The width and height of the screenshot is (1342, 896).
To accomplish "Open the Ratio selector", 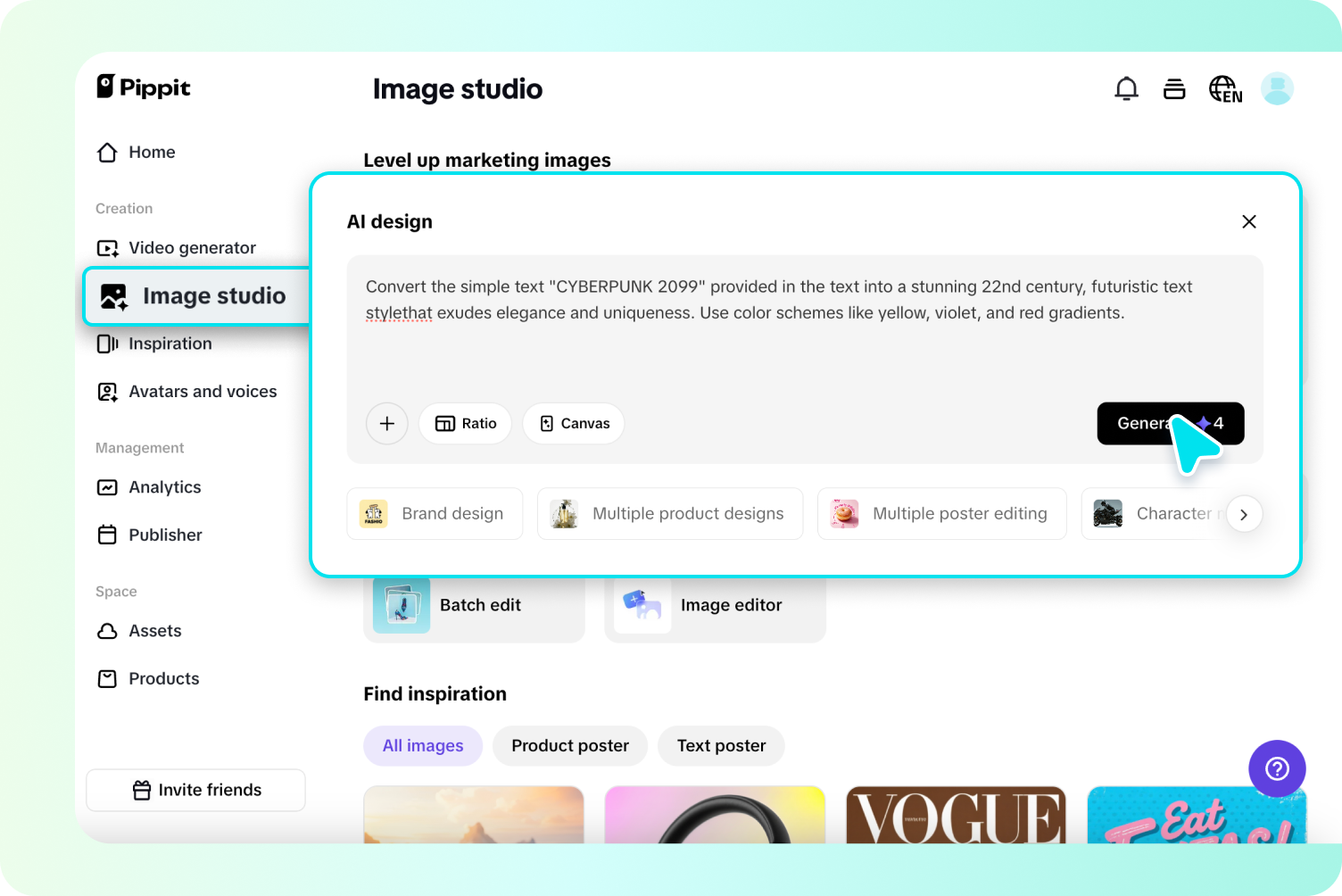I will click(465, 423).
